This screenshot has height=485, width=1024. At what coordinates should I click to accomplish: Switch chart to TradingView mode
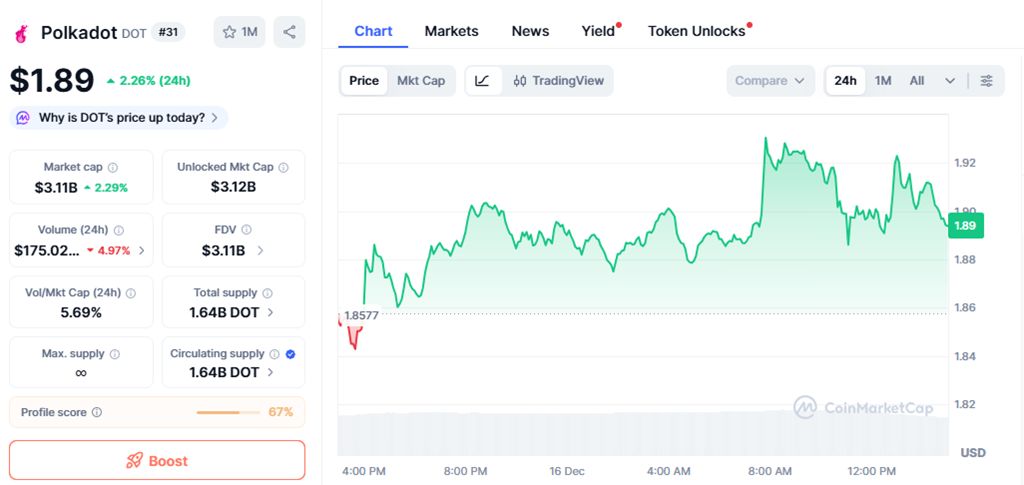pos(558,81)
